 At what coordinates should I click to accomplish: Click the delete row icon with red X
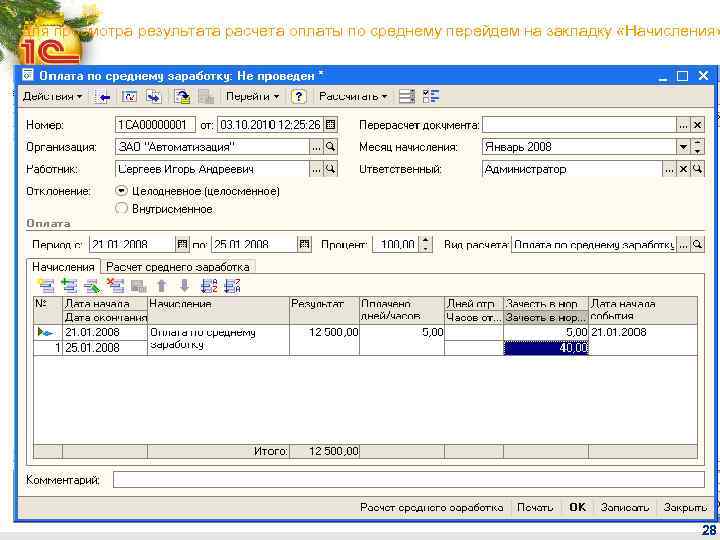tap(115, 286)
